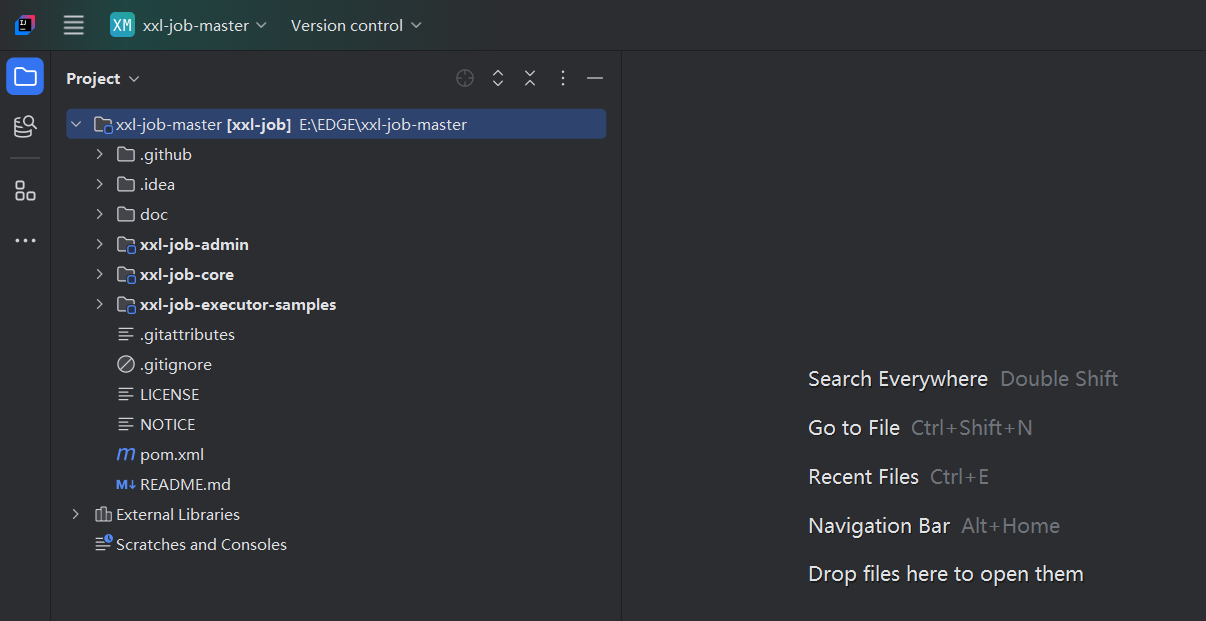Select xxl-job-executor-samples module row
1206x621 pixels.
(x=336, y=305)
